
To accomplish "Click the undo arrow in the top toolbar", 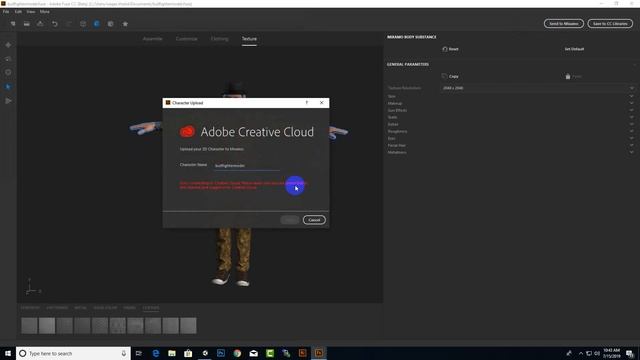I will point(55,24).
